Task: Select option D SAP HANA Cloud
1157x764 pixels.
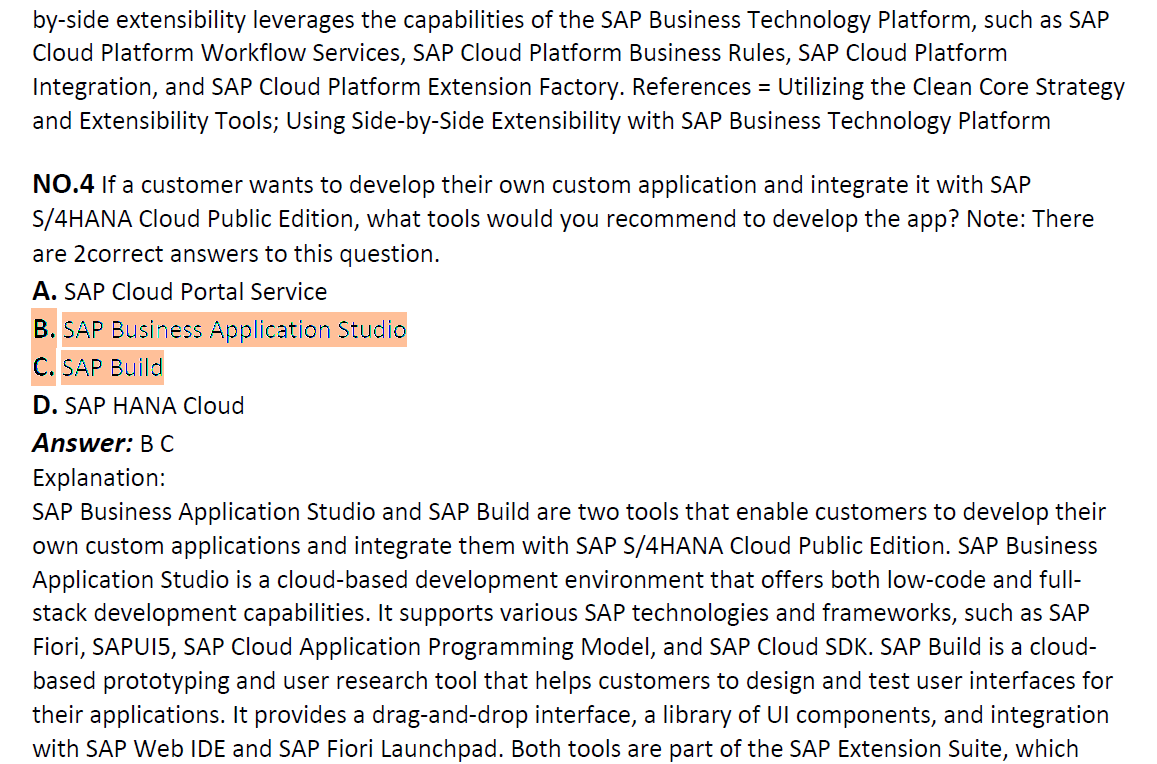Action: coord(138,405)
